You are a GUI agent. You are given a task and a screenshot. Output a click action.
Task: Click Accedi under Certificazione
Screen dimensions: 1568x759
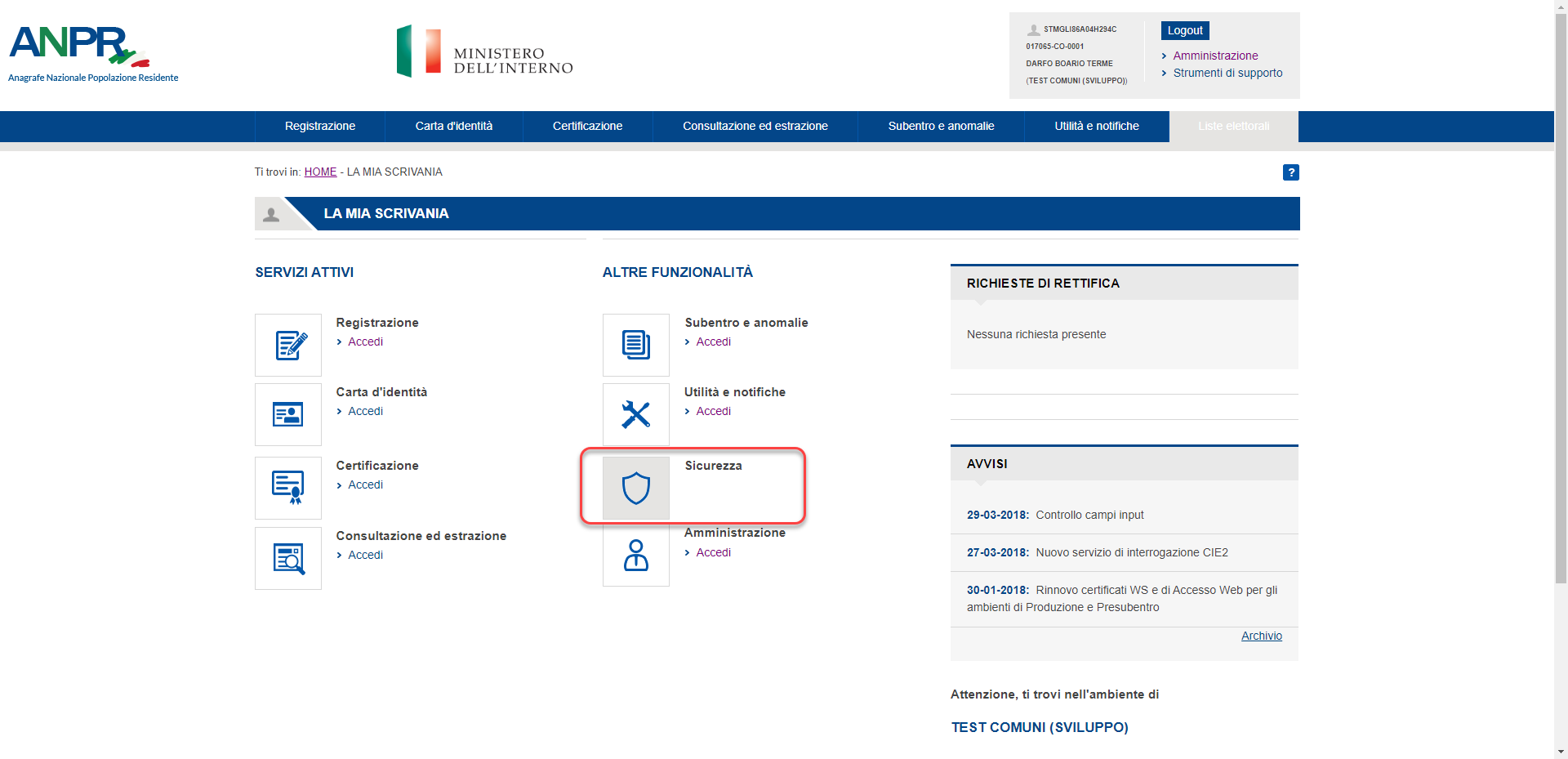[365, 484]
